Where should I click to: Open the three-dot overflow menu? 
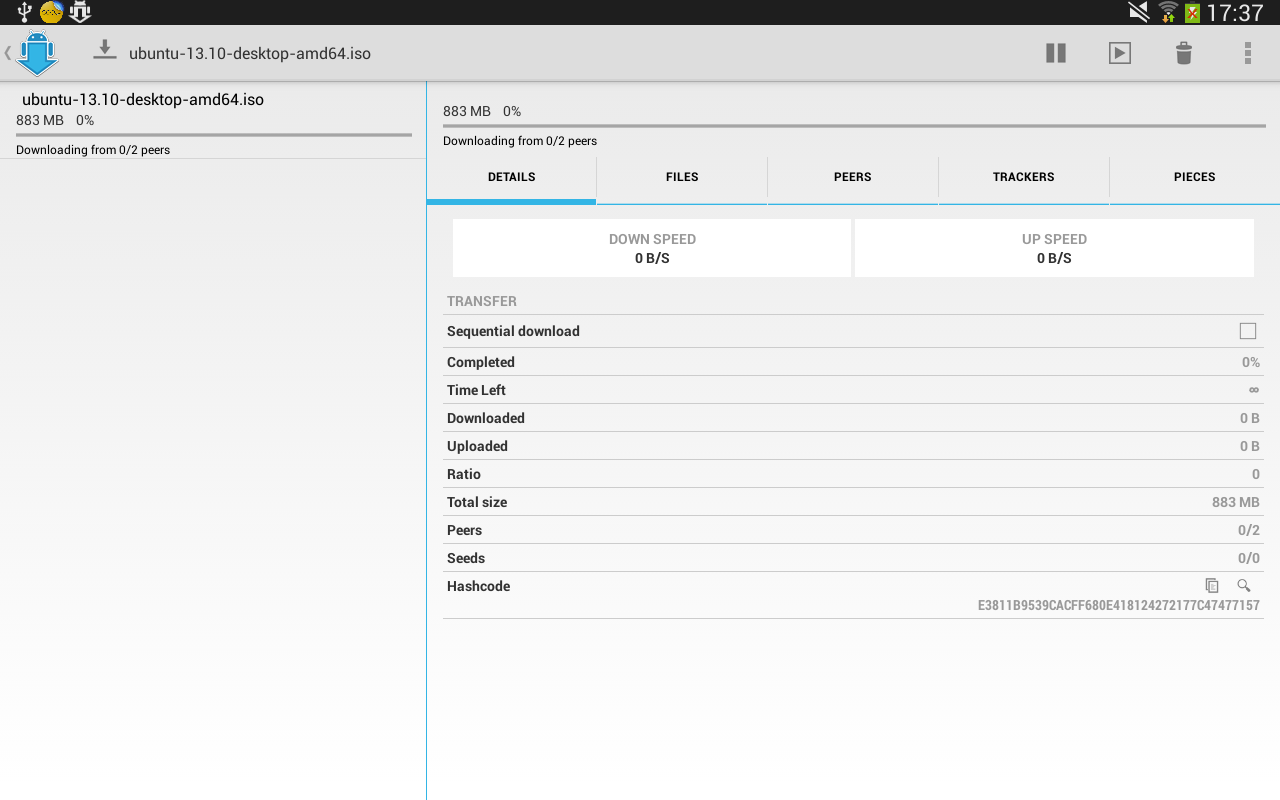(1248, 53)
